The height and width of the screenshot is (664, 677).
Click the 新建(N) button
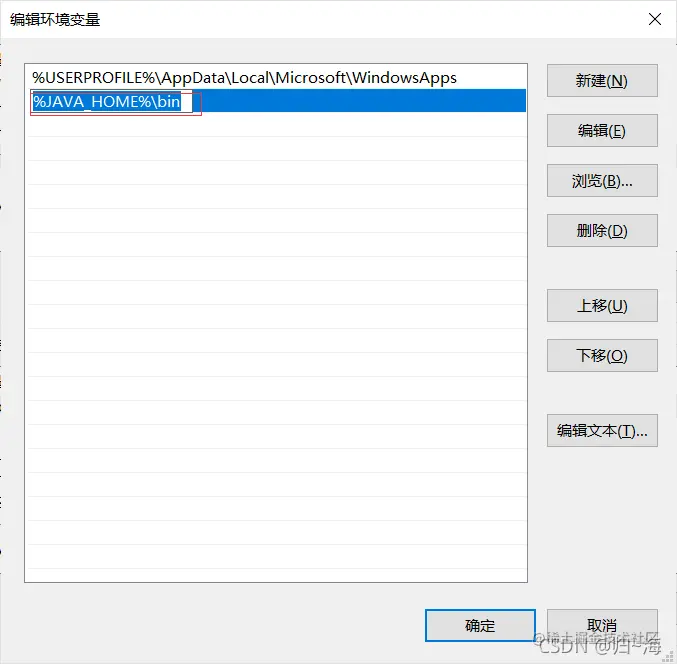[x=602, y=81]
